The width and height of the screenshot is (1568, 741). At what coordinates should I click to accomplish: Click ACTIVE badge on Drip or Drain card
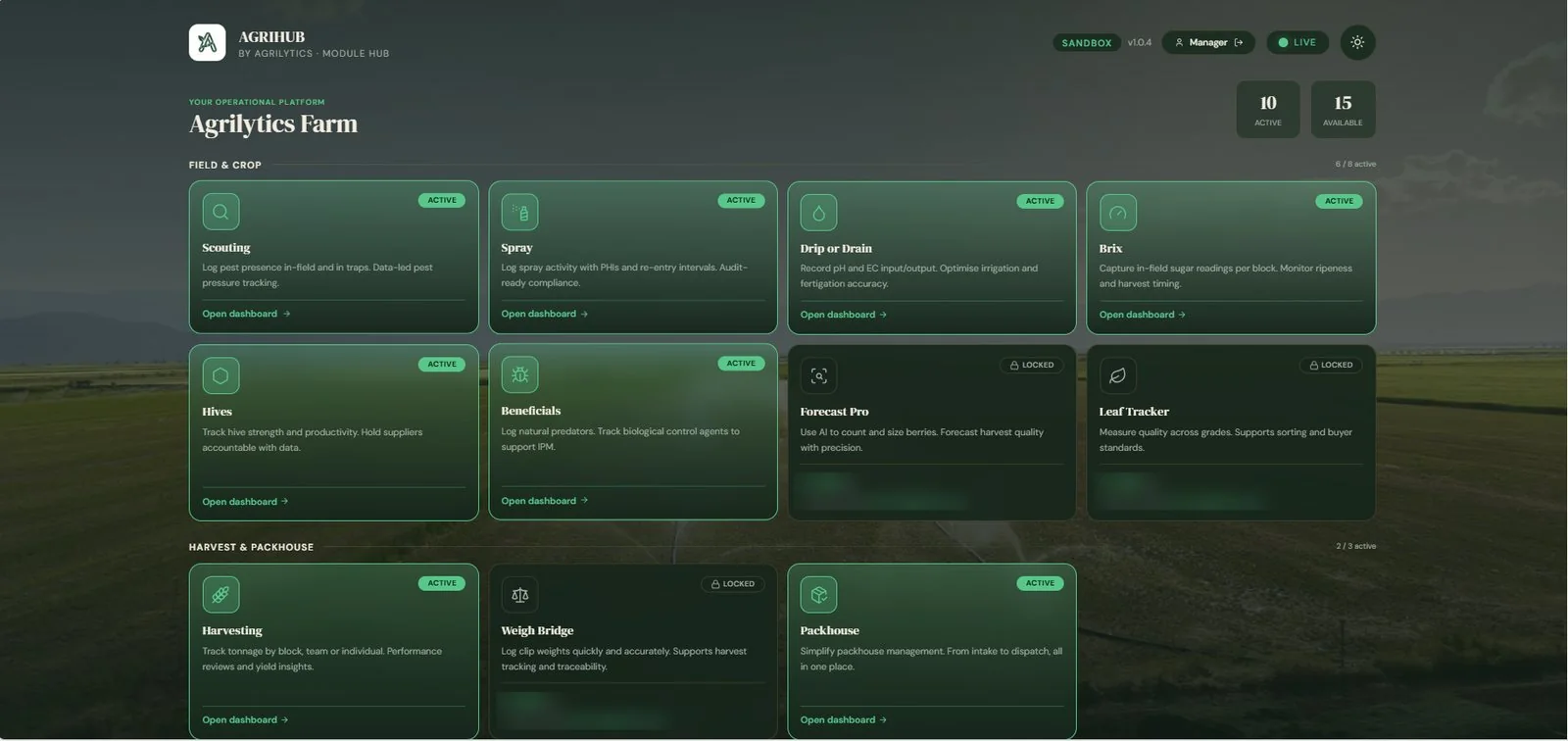coord(1040,201)
